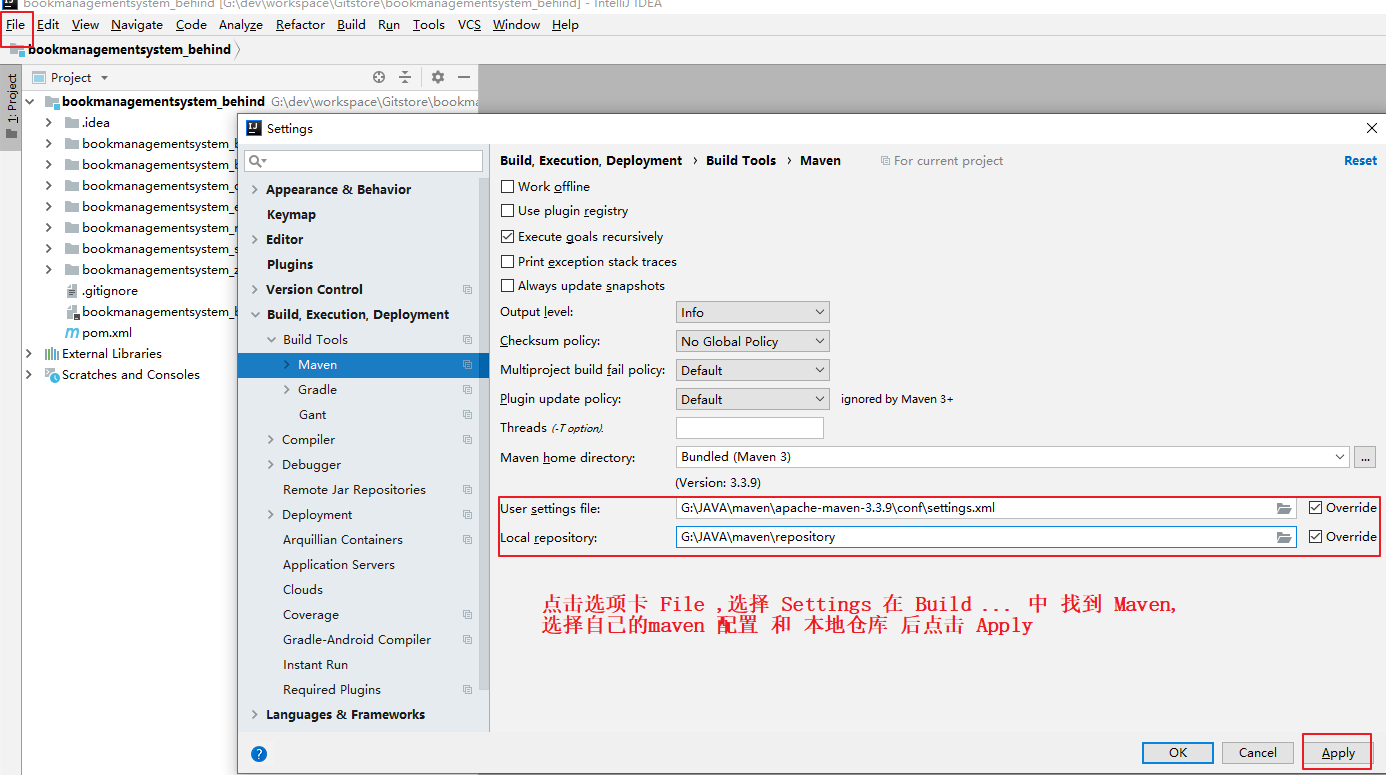Click the per-project icon beside Compiler
The image size is (1386, 775).
coord(467,440)
